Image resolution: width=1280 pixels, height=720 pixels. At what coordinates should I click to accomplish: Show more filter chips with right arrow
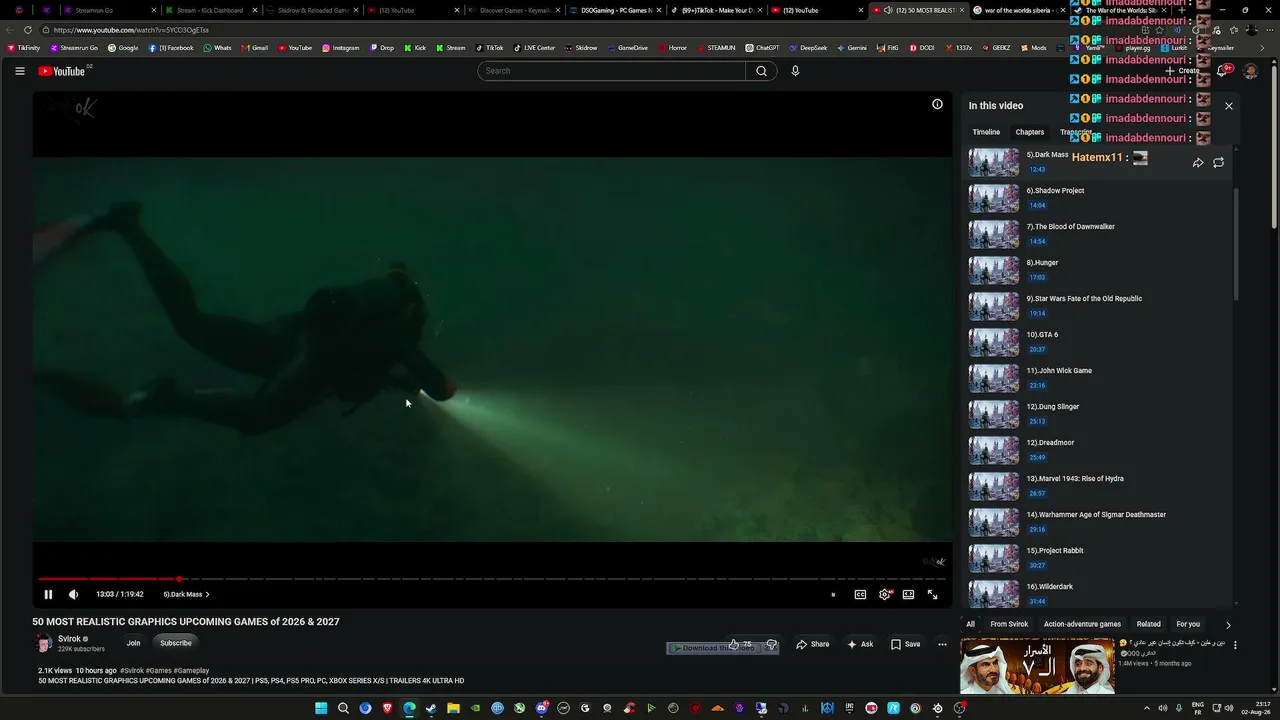click(x=1228, y=625)
